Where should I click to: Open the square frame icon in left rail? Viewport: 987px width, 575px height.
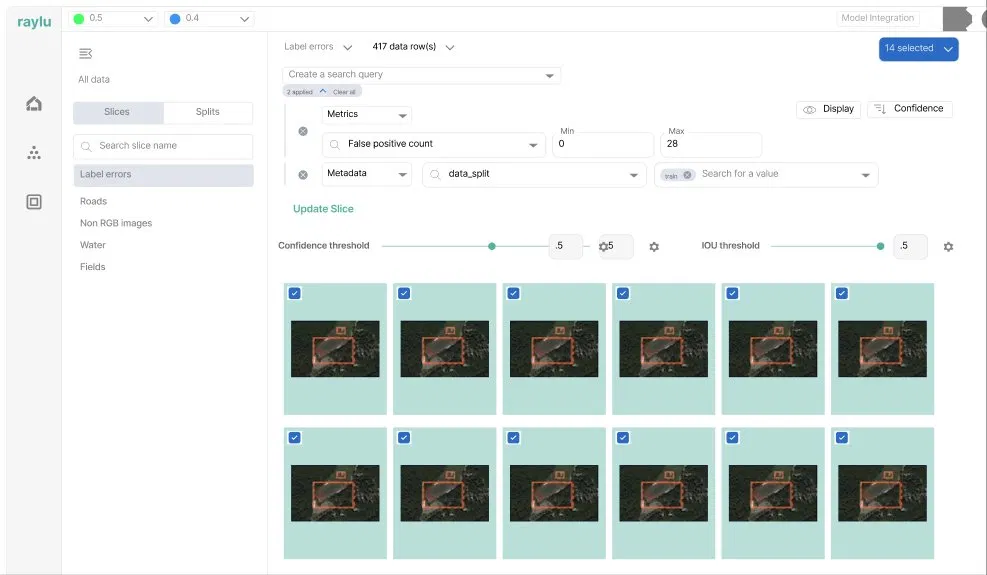[34, 202]
